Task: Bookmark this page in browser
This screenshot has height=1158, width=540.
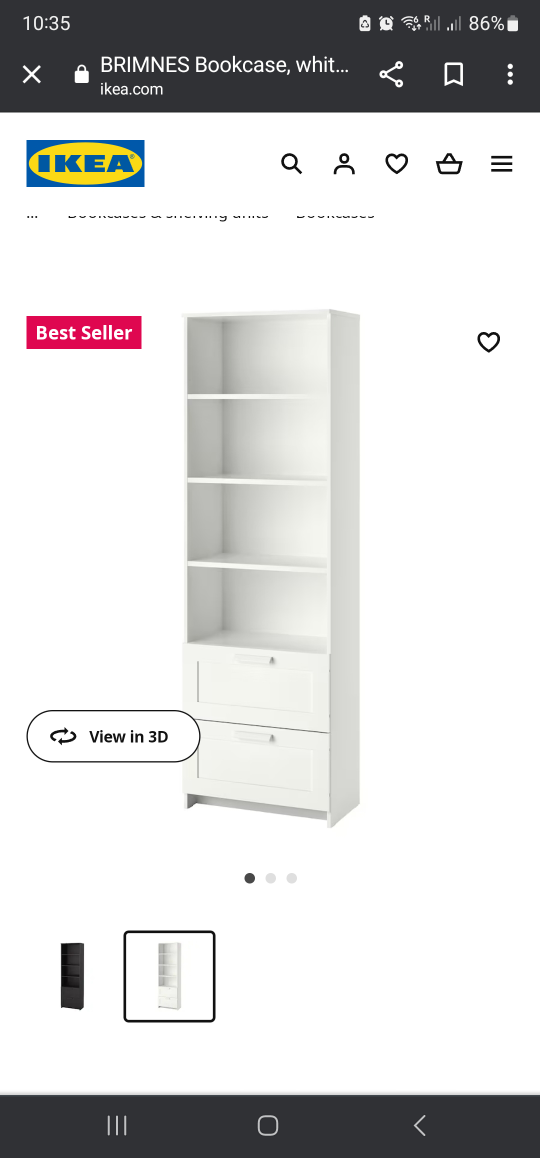Action: 453,75
